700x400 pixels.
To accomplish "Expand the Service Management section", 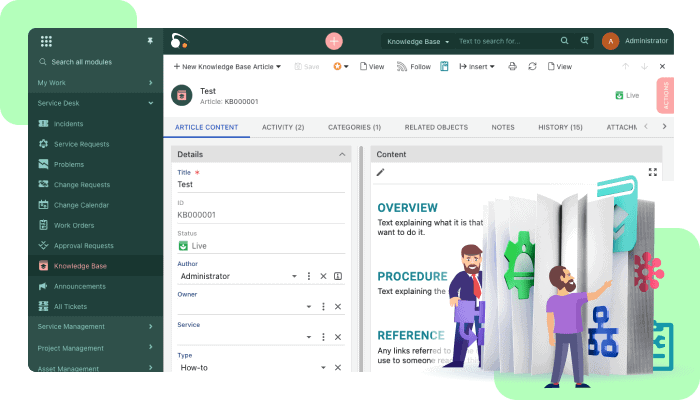I will coord(150,326).
